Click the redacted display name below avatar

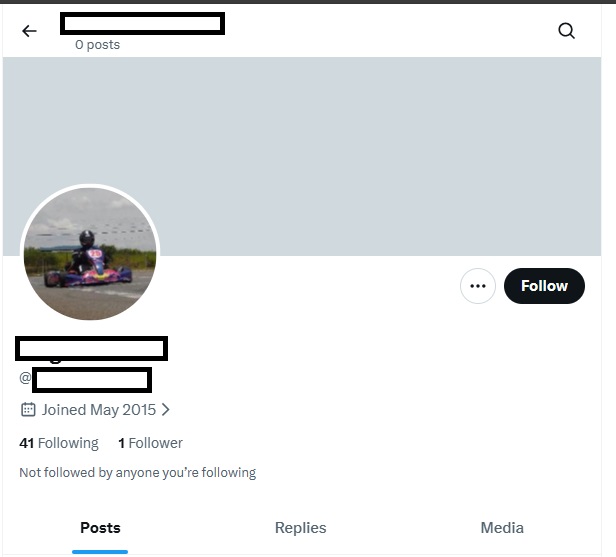pos(91,348)
